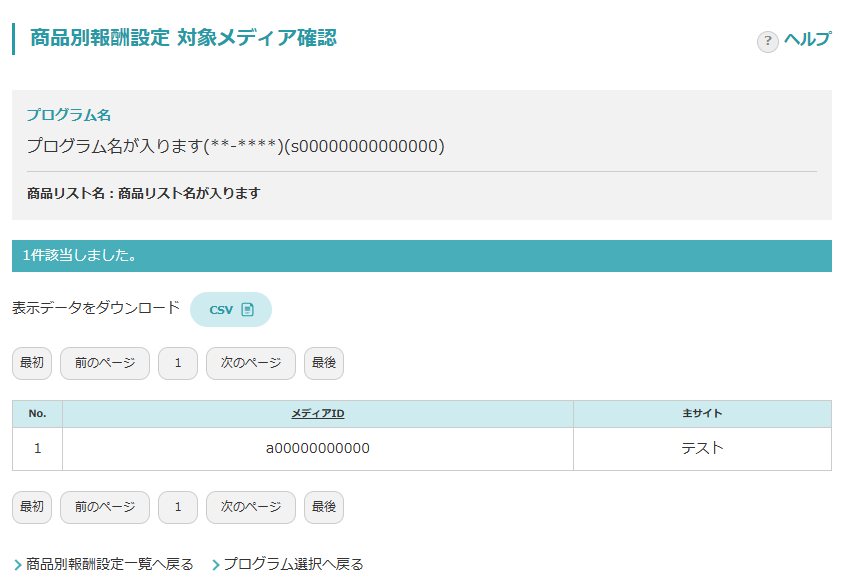Click the chevron icon before プログラム選択へ戻る
The width and height of the screenshot is (853, 580).
(x=216, y=565)
